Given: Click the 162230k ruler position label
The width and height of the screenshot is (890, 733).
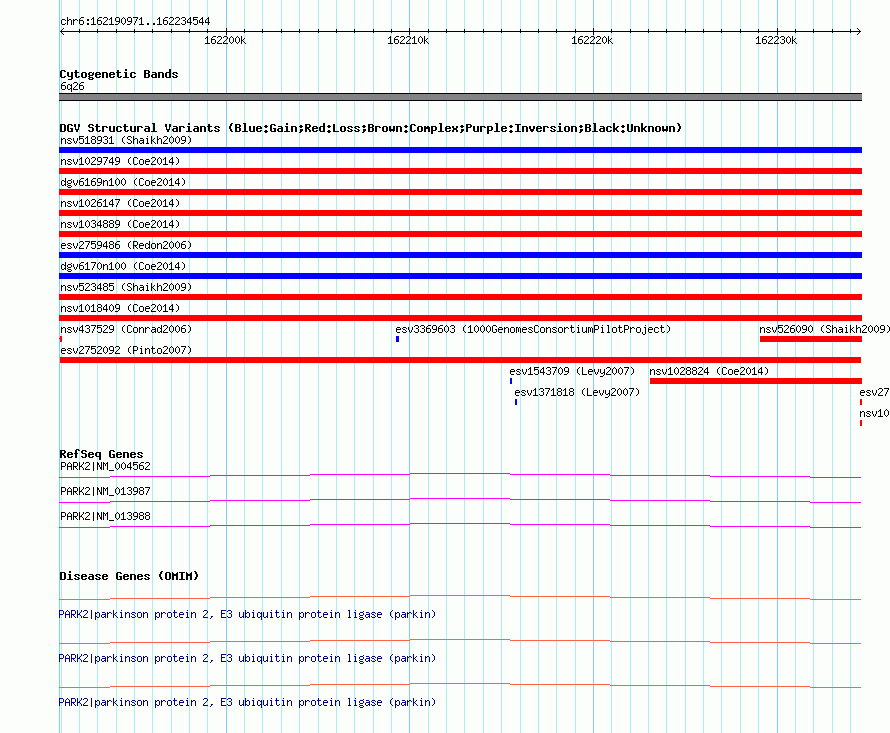Looking at the screenshot, I should [776, 40].
